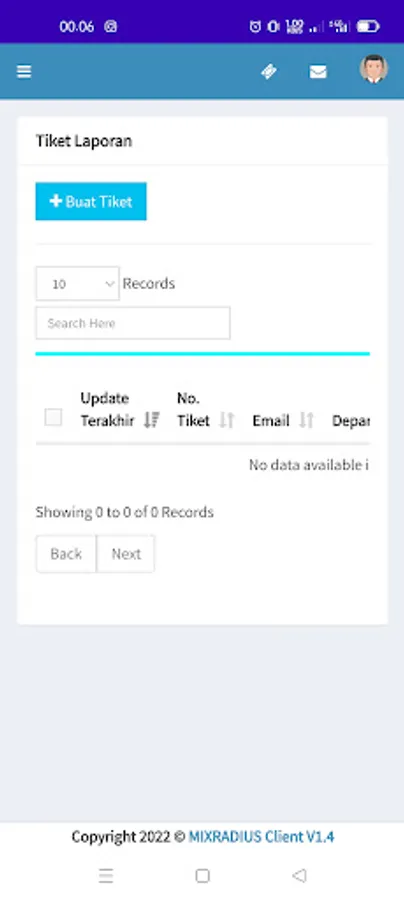The image size is (404, 900).
Task: Open the hamburger navigation menu
Action: click(24, 71)
